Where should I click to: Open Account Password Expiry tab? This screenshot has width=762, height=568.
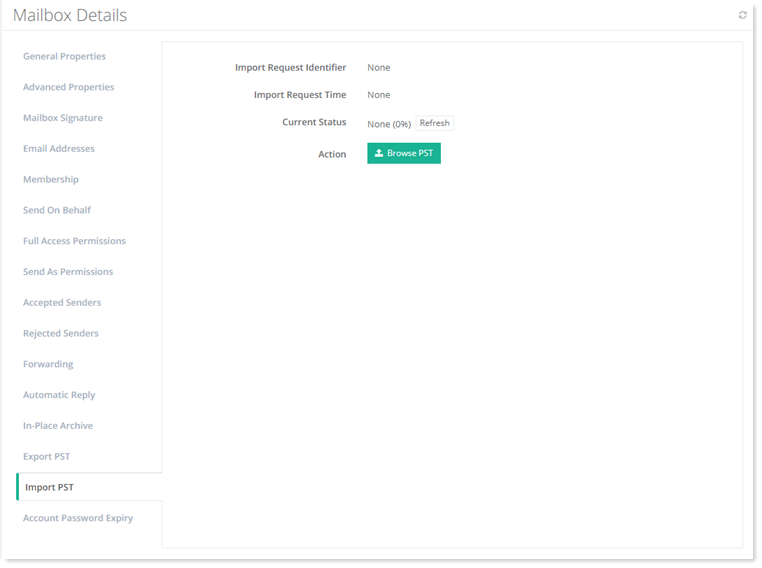pos(78,518)
